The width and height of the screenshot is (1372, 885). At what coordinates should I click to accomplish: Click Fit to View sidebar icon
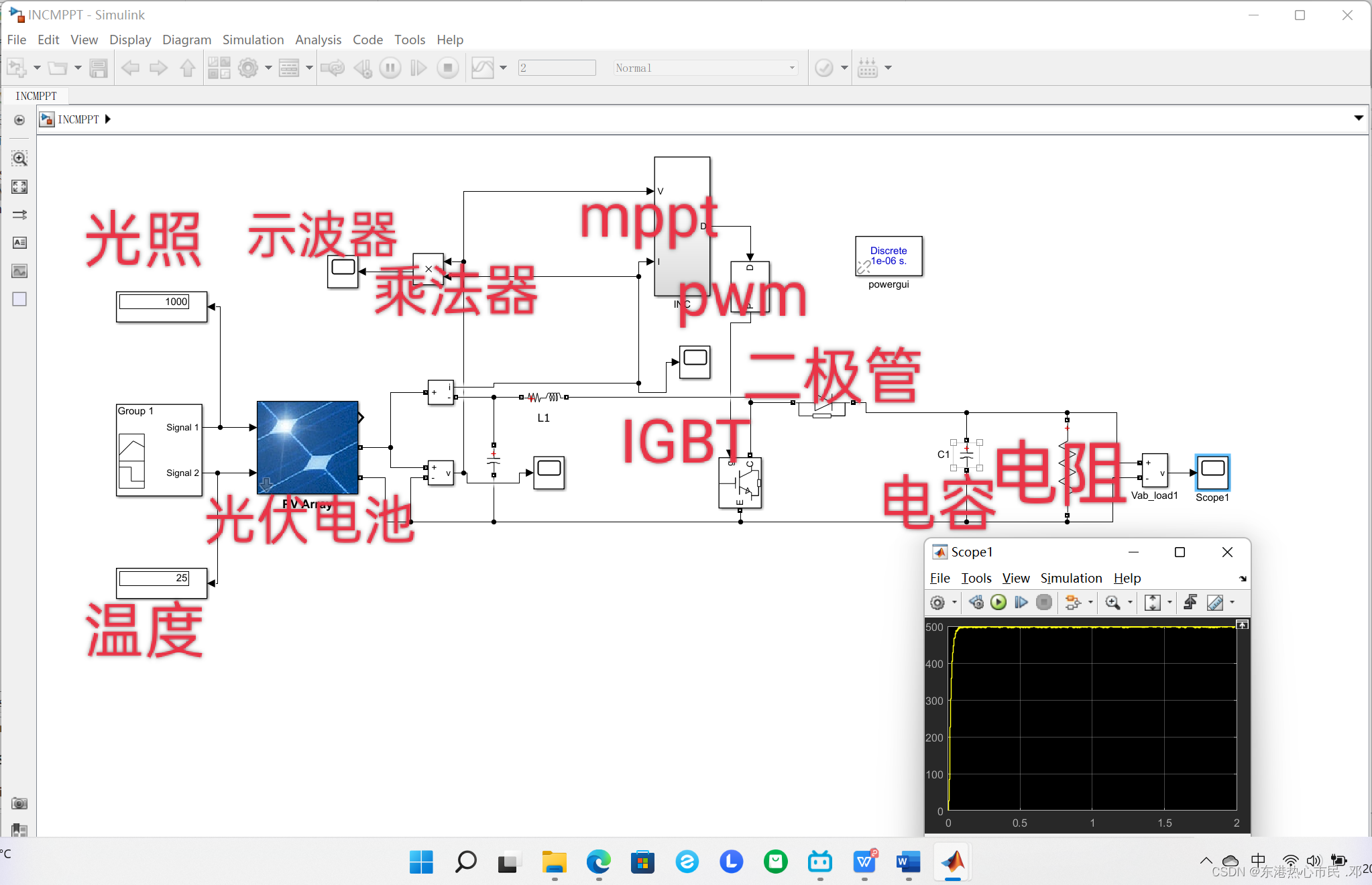pyautogui.click(x=19, y=186)
